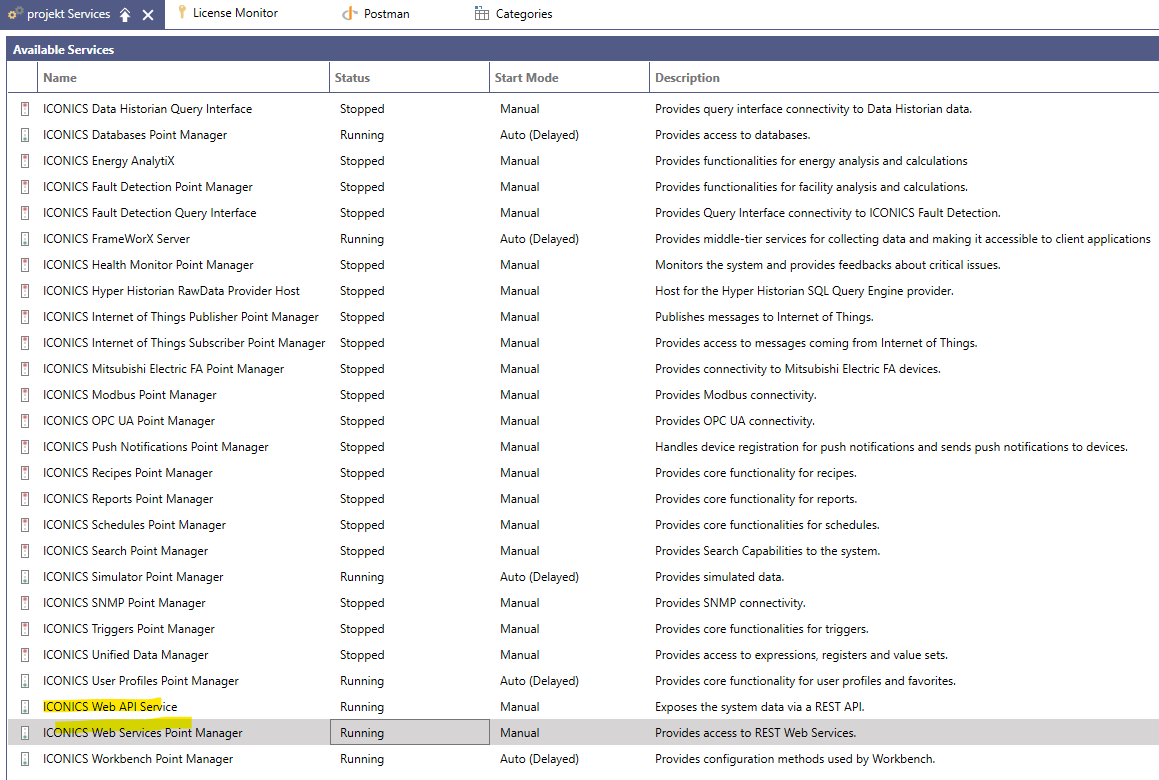
Task: Click the running status icon beside FrameWorX Server
Action: (24, 239)
